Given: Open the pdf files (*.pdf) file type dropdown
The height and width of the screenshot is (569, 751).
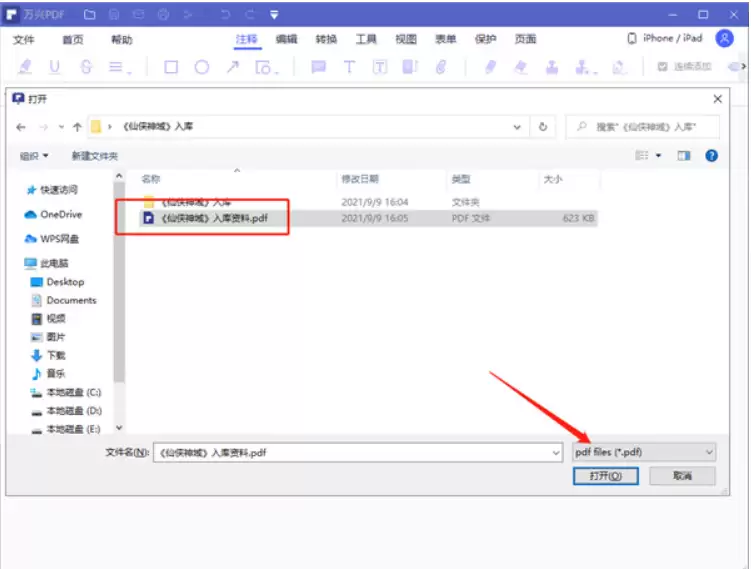Looking at the screenshot, I should tap(644, 452).
